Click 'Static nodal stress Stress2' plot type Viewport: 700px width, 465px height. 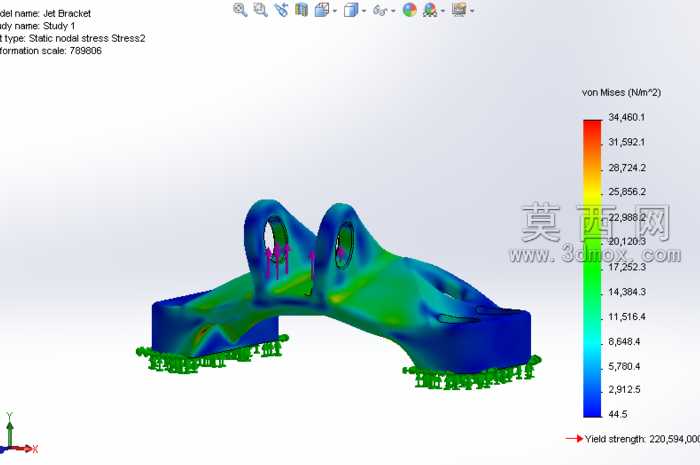click(87, 38)
